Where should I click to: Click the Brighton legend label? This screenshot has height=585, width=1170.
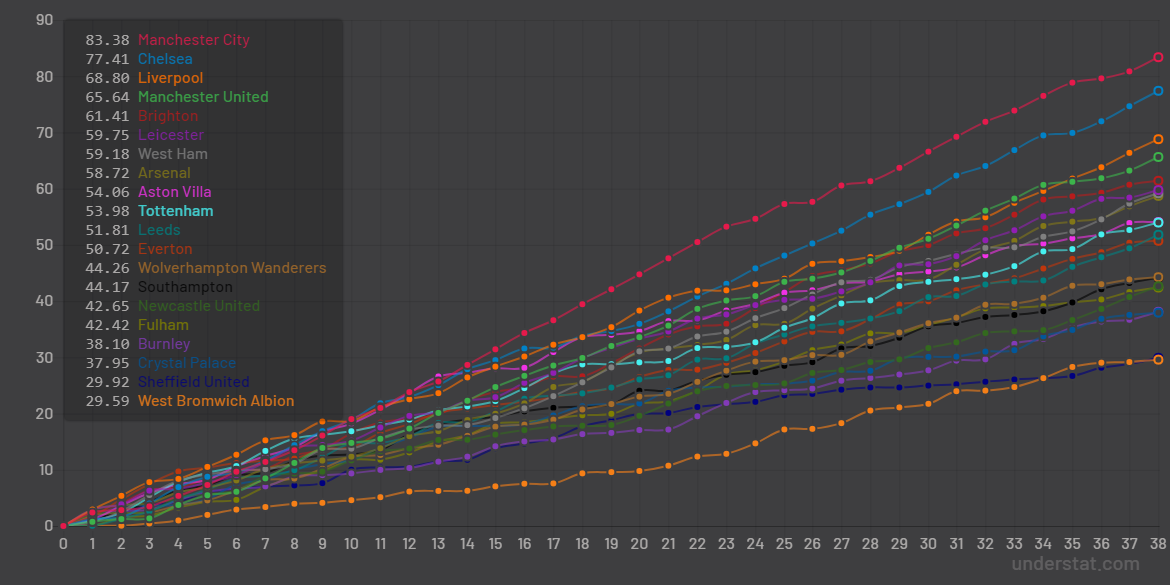pyautogui.click(x=168, y=116)
